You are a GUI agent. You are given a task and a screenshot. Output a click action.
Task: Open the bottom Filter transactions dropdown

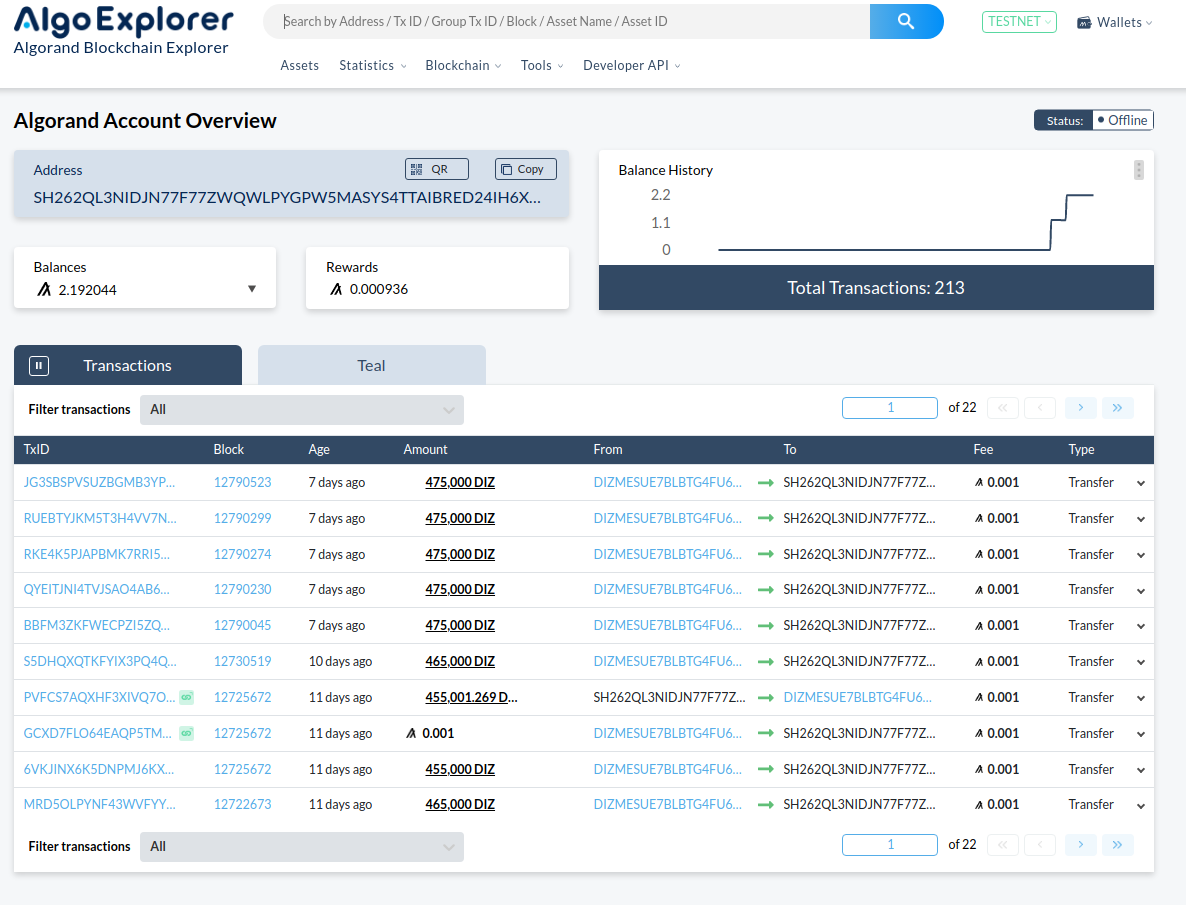[x=302, y=847]
